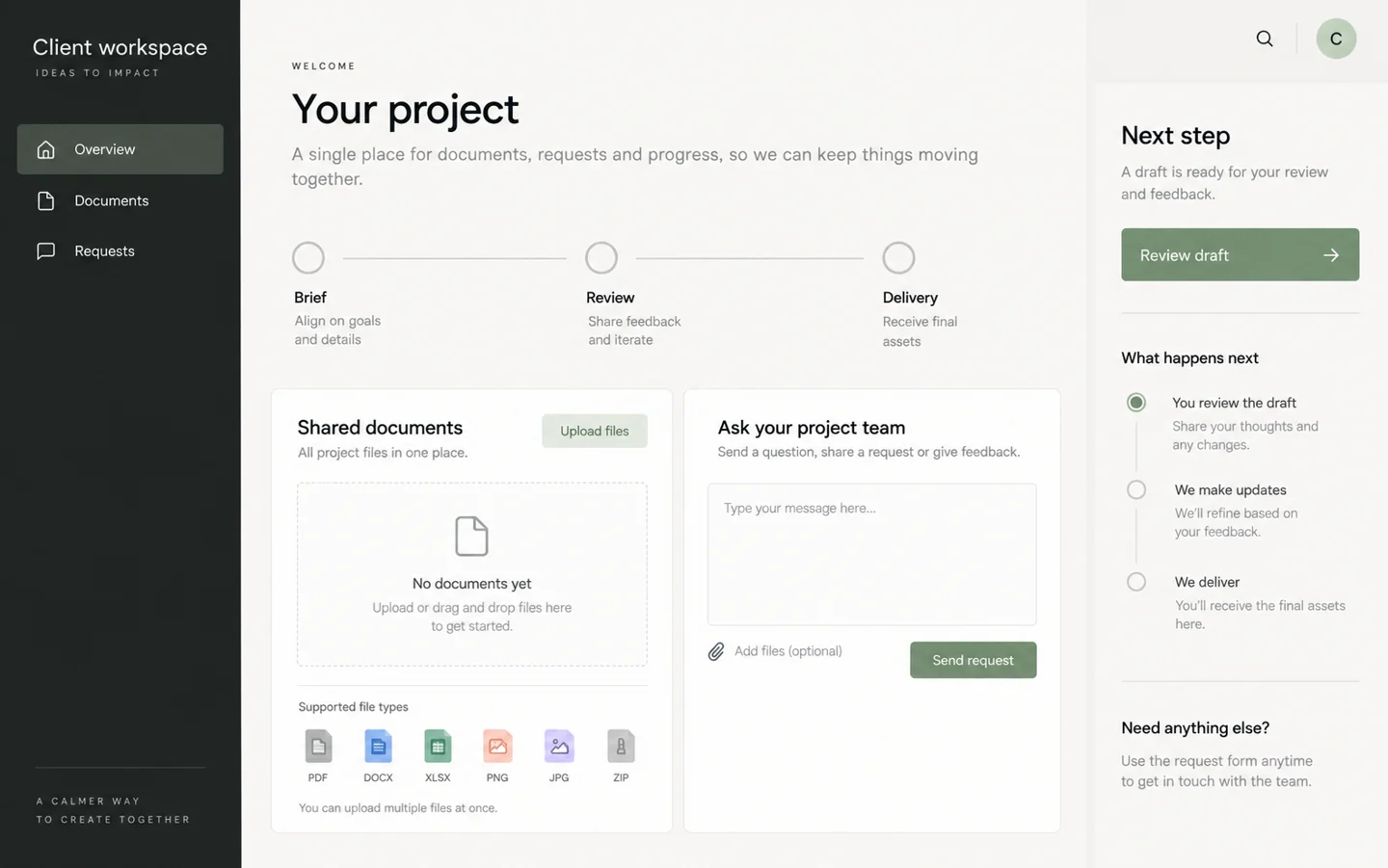Go to the Overview page
Image resolution: width=1388 pixels, height=868 pixels.
click(x=120, y=149)
